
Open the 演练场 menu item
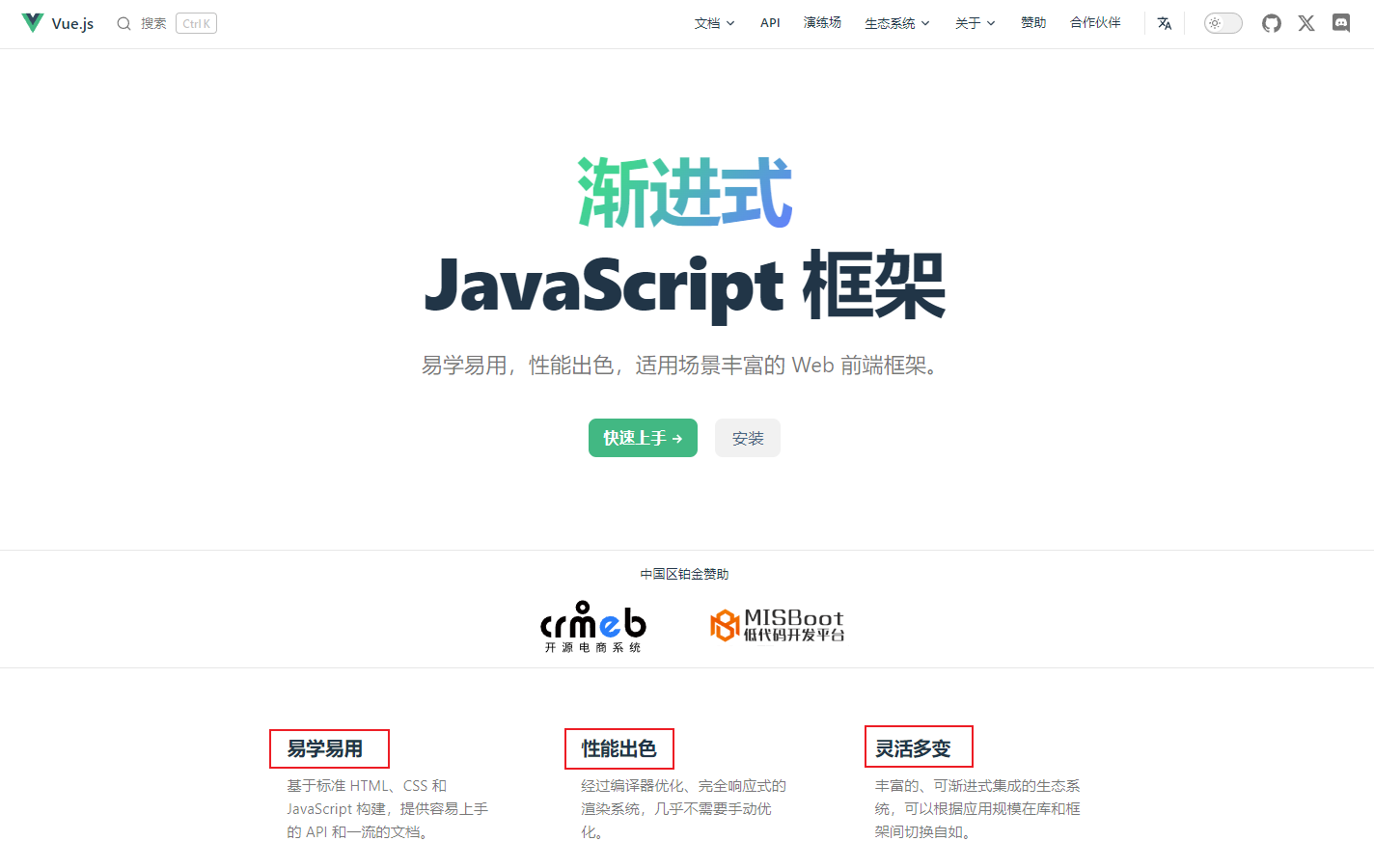[x=822, y=23]
